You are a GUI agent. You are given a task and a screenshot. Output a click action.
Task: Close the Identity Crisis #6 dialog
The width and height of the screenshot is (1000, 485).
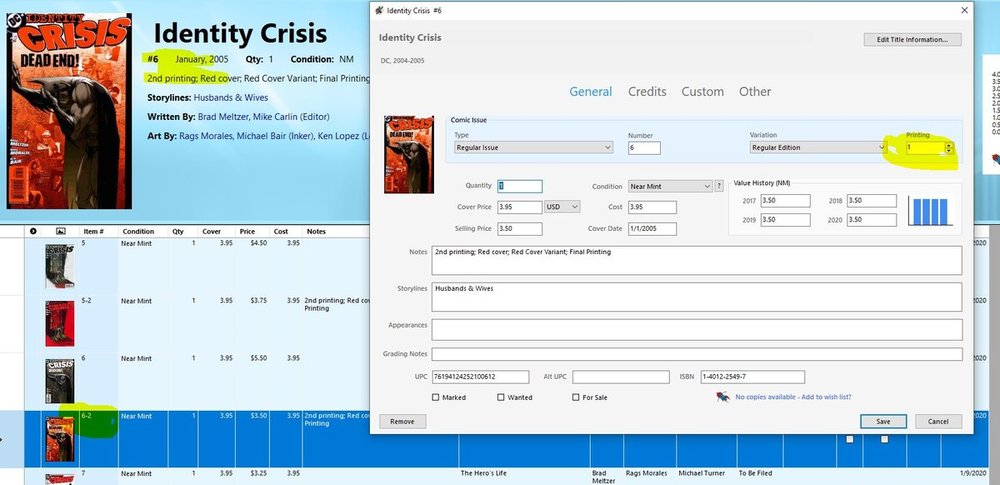click(964, 10)
